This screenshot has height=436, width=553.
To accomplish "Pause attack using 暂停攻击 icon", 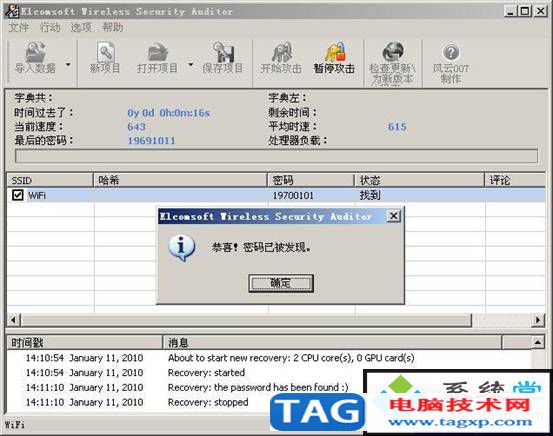I will (x=334, y=57).
